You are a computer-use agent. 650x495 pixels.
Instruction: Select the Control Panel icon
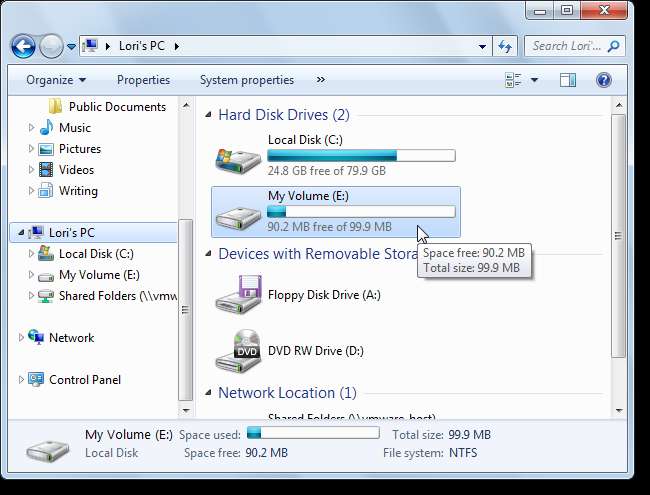tap(36, 379)
